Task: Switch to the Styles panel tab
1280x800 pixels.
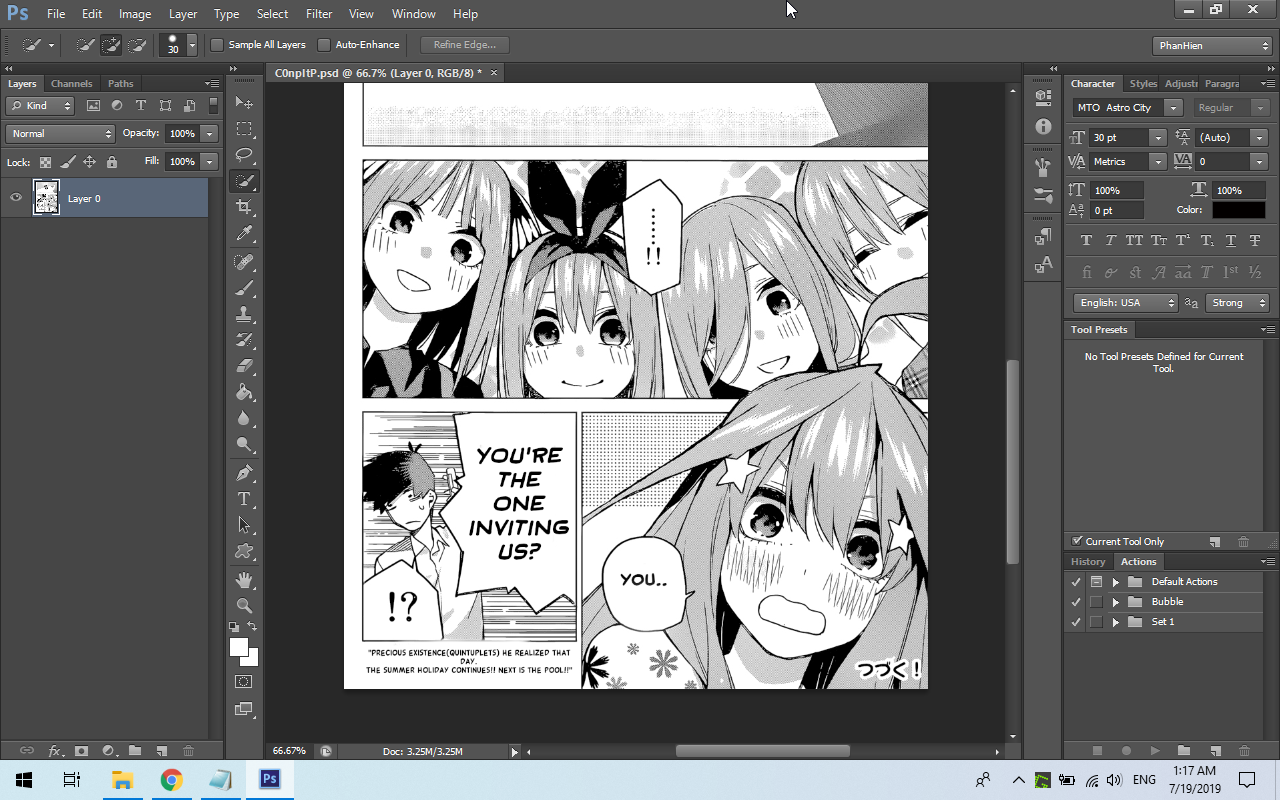Action: click(1143, 84)
